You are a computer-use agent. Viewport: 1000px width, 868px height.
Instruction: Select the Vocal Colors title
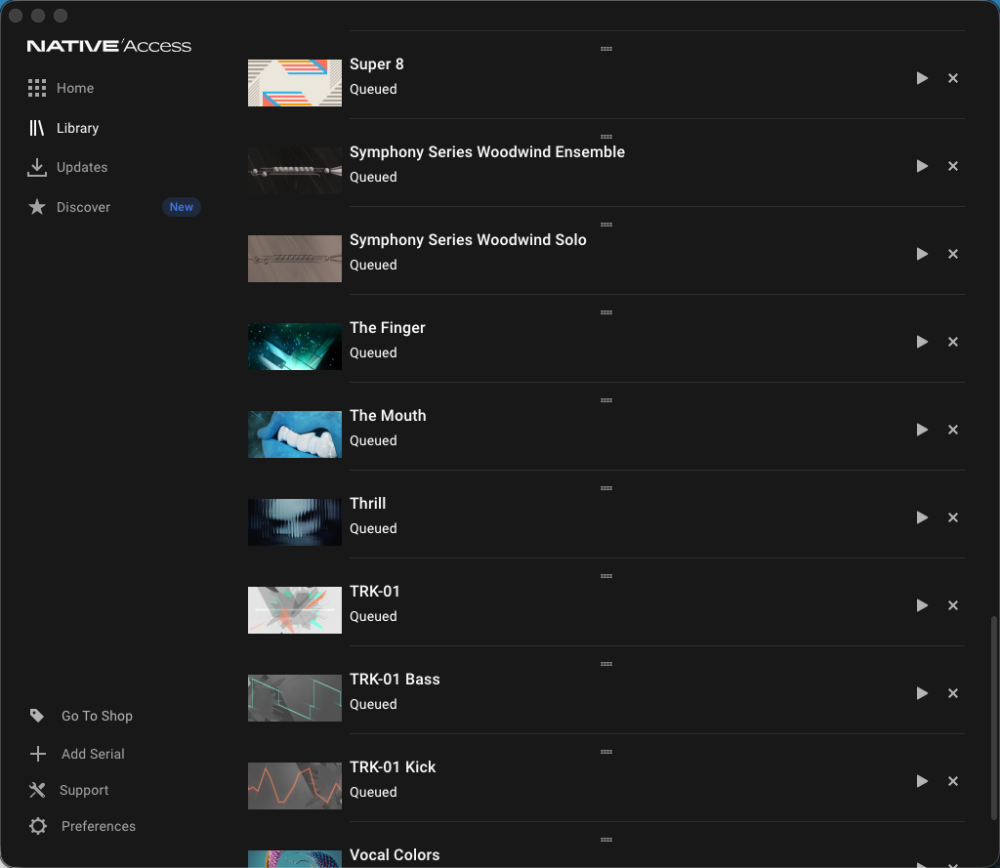[x=395, y=855]
